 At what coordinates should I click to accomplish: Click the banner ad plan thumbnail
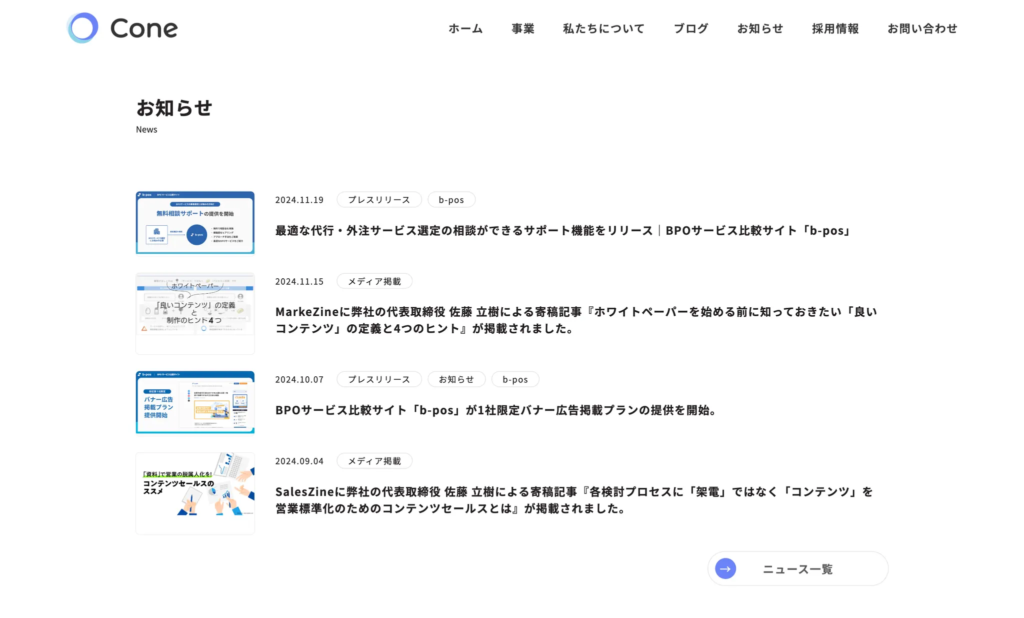point(195,402)
